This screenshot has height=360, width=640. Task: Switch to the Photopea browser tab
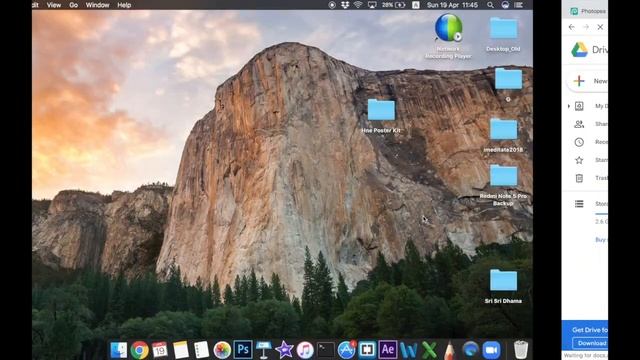pyautogui.click(x=588, y=11)
